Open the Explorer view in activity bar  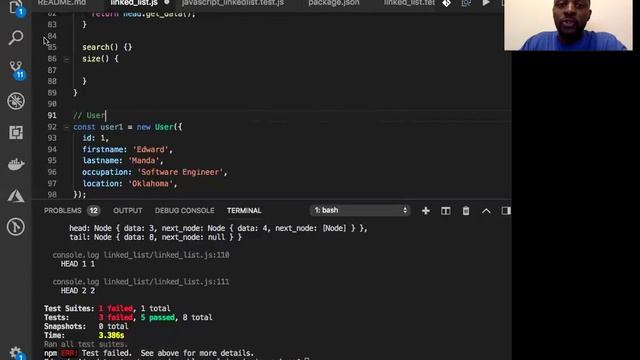coord(16,7)
